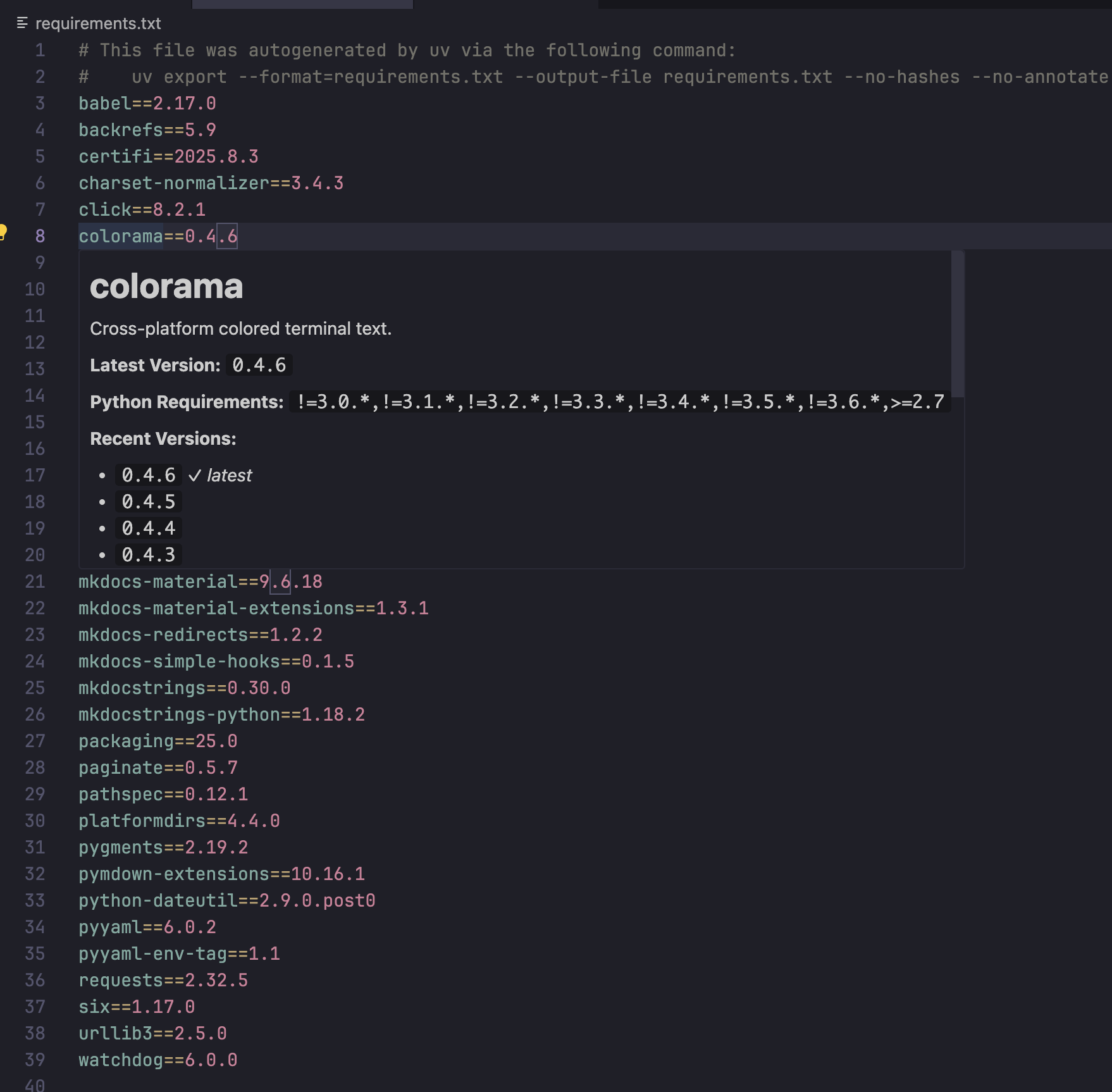Click the babel==2.17.0 line
Screen dimensions: 1112x1092
pyautogui.click(x=147, y=103)
